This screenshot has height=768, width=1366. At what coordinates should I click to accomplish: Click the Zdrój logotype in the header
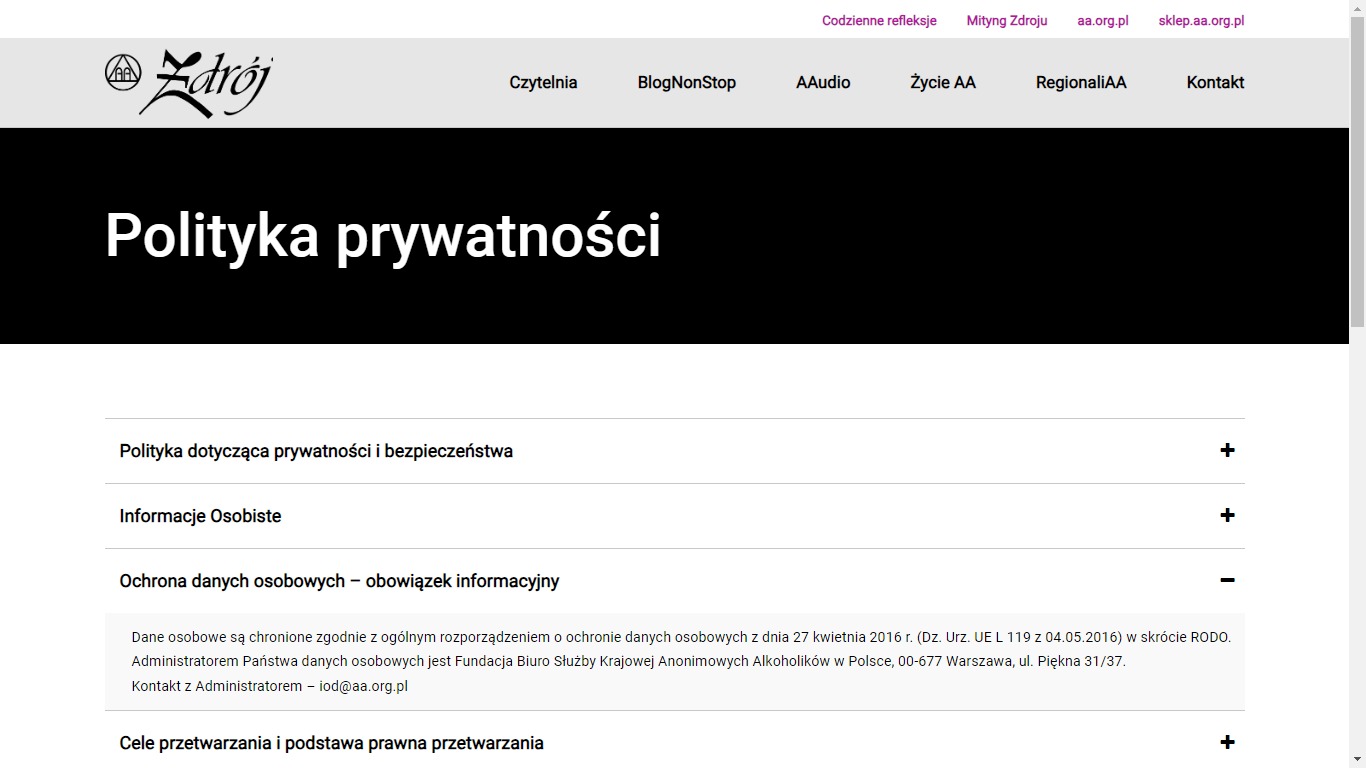212,82
